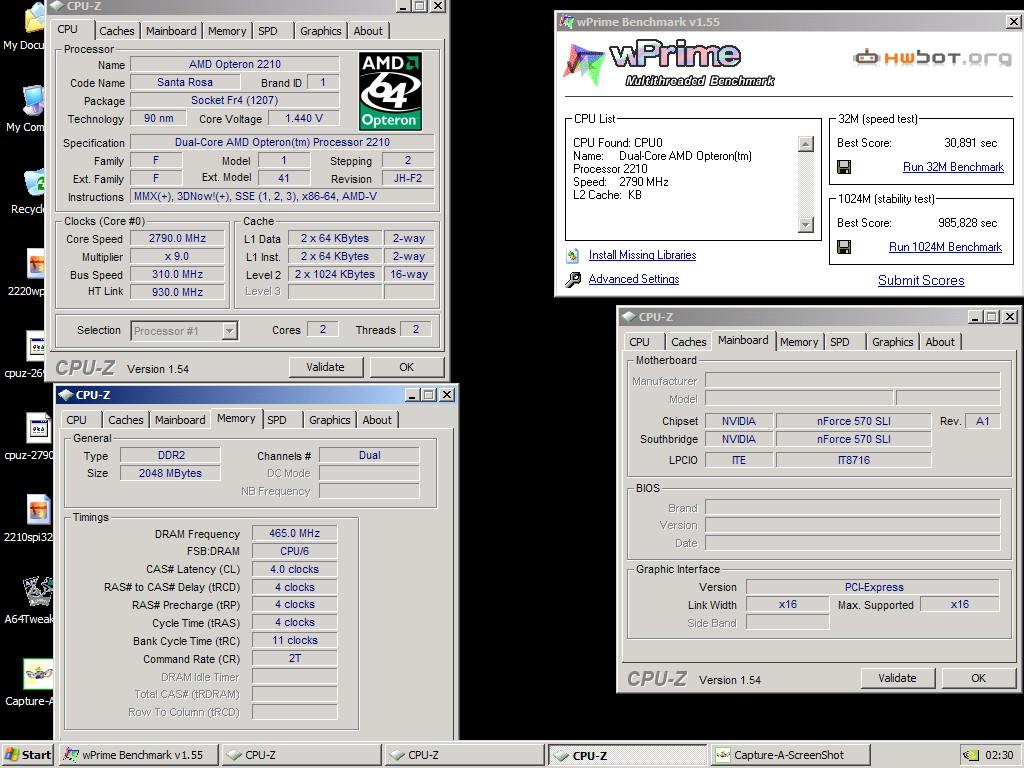Click the Advanced Settings wrench icon
Viewport: 1024px width, 768px height.
point(573,280)
